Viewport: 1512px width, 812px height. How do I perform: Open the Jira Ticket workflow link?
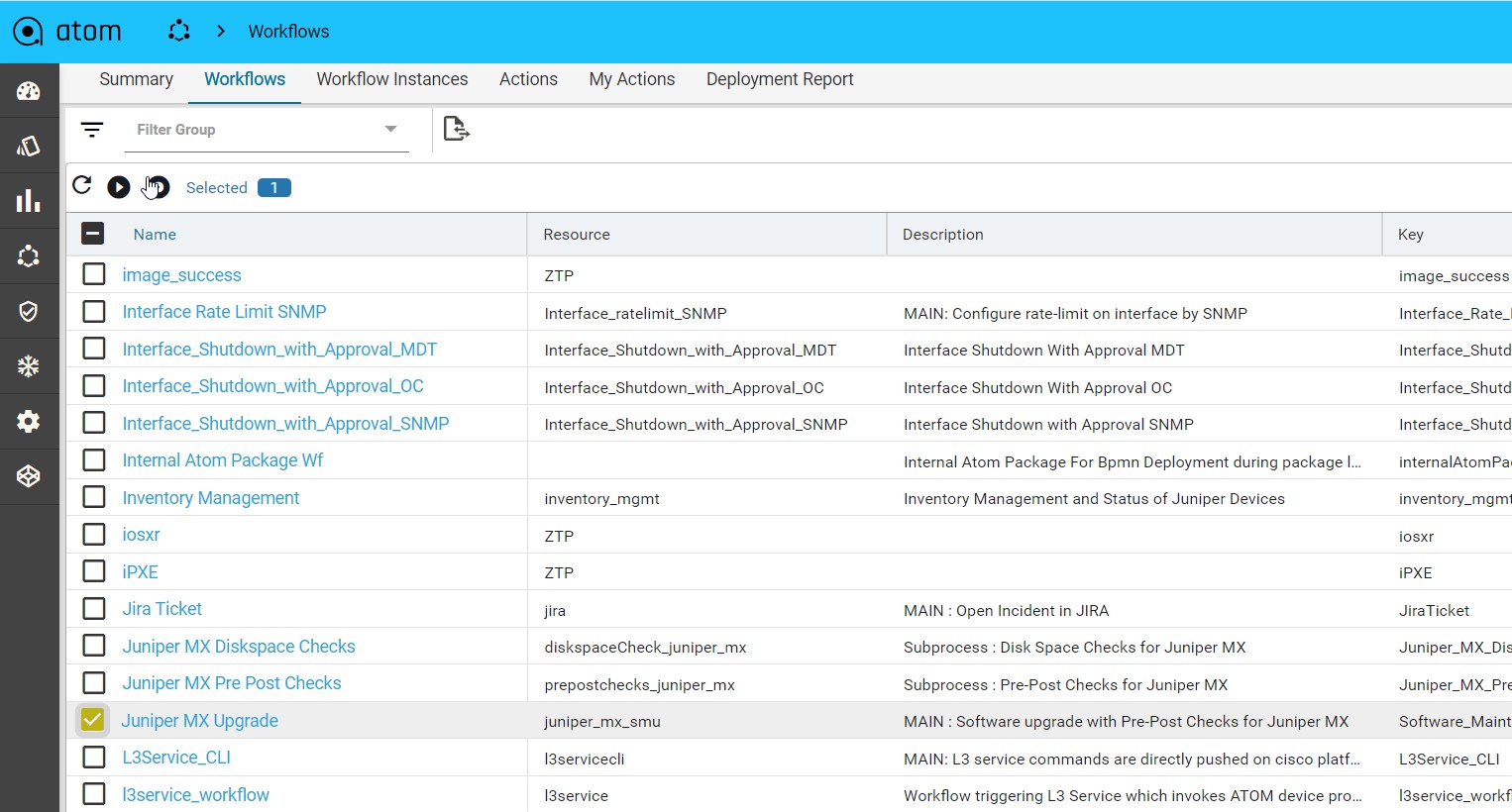(x=162, y=609)
